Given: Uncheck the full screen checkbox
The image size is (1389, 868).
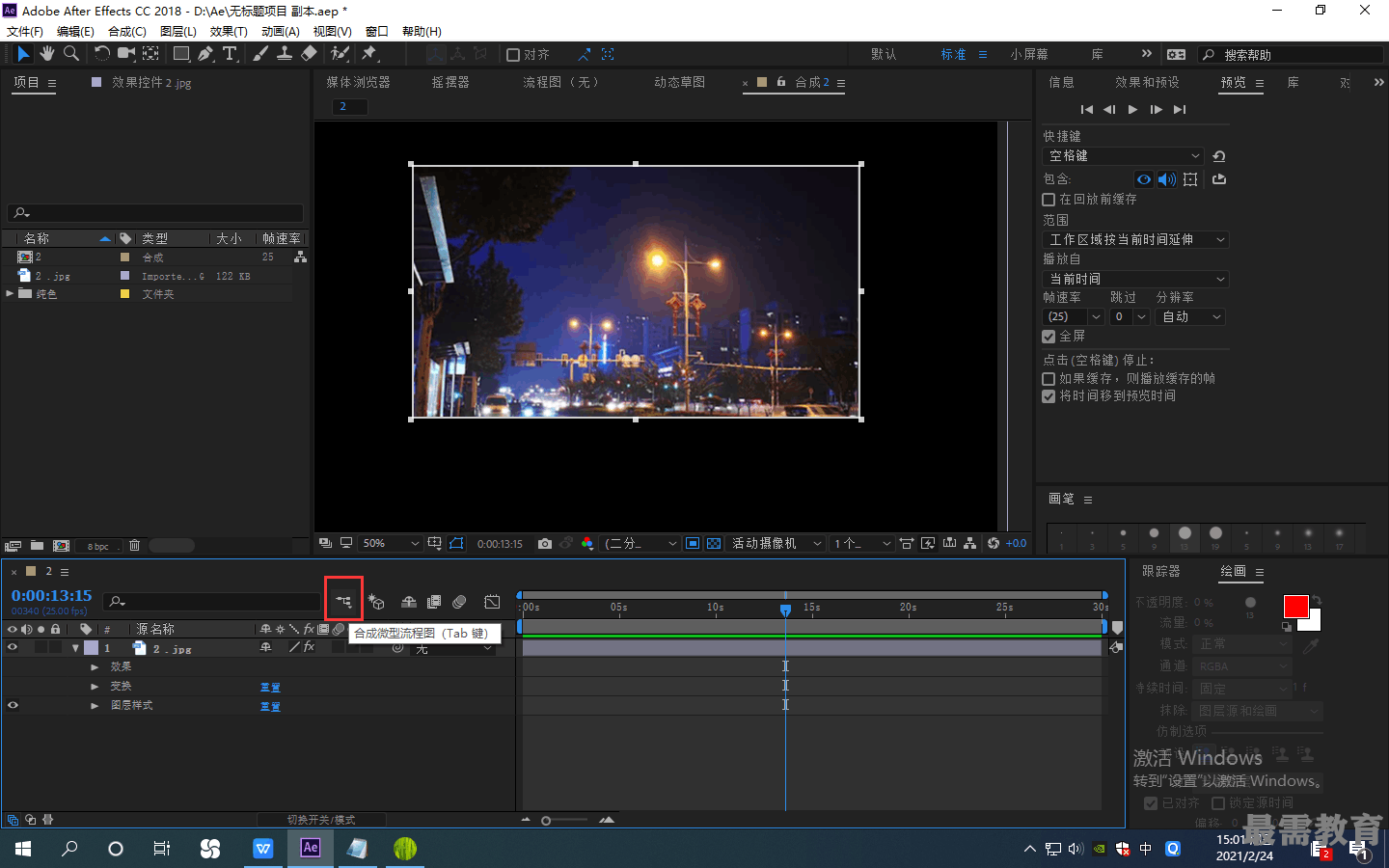Looking at the screenshot, I should [1049, 337].
